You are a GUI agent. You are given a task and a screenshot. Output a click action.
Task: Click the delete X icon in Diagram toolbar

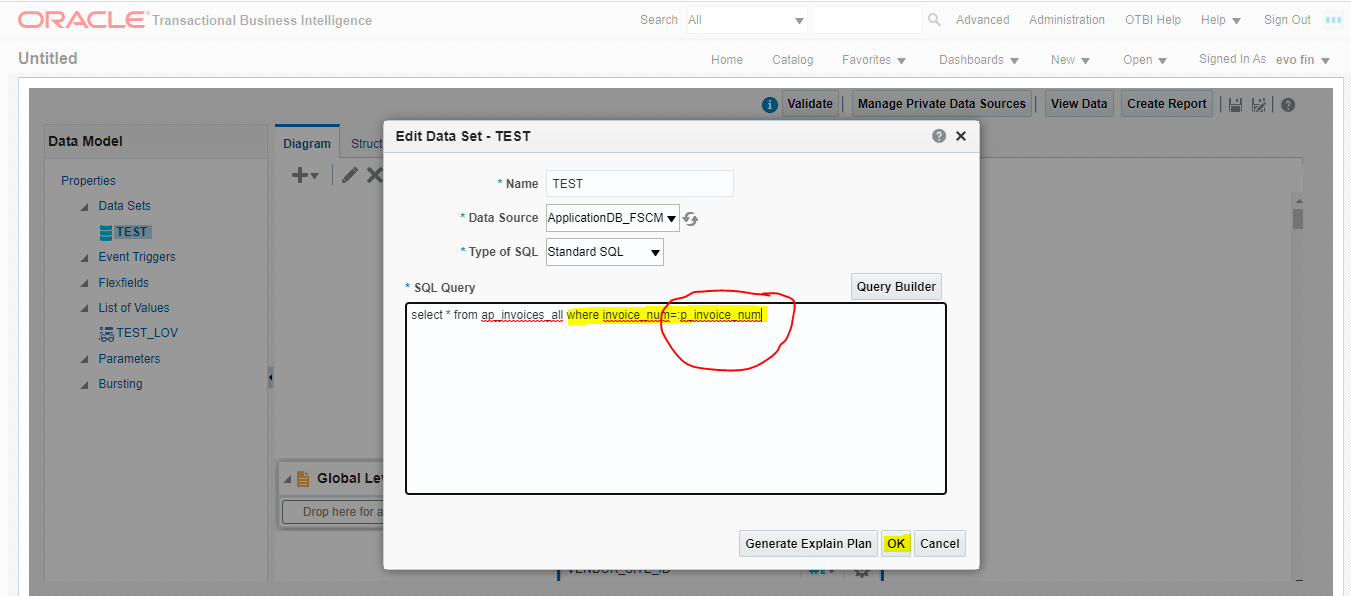(376, 174)
